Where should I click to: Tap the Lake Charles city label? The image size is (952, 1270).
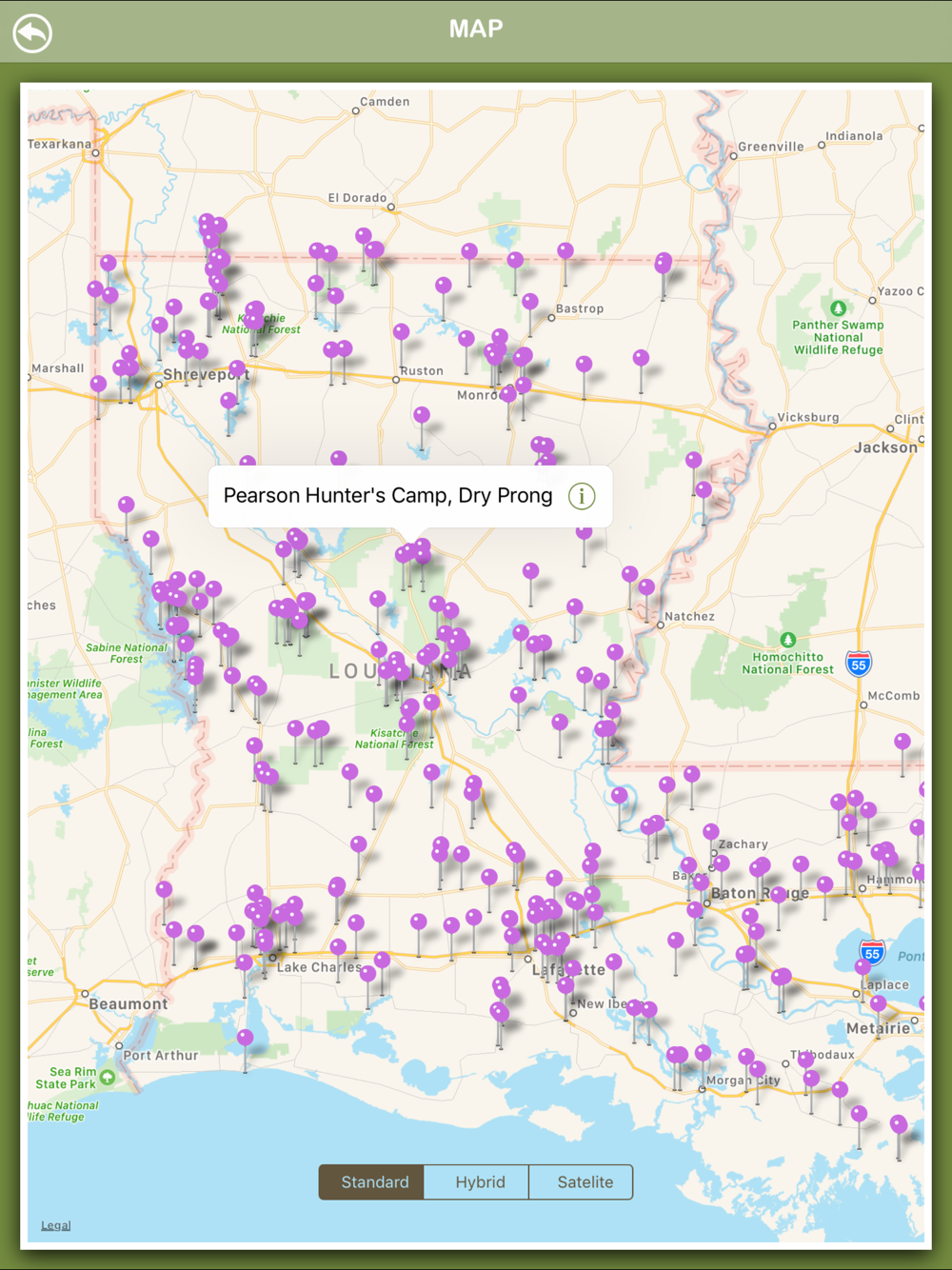coord(319,967)
